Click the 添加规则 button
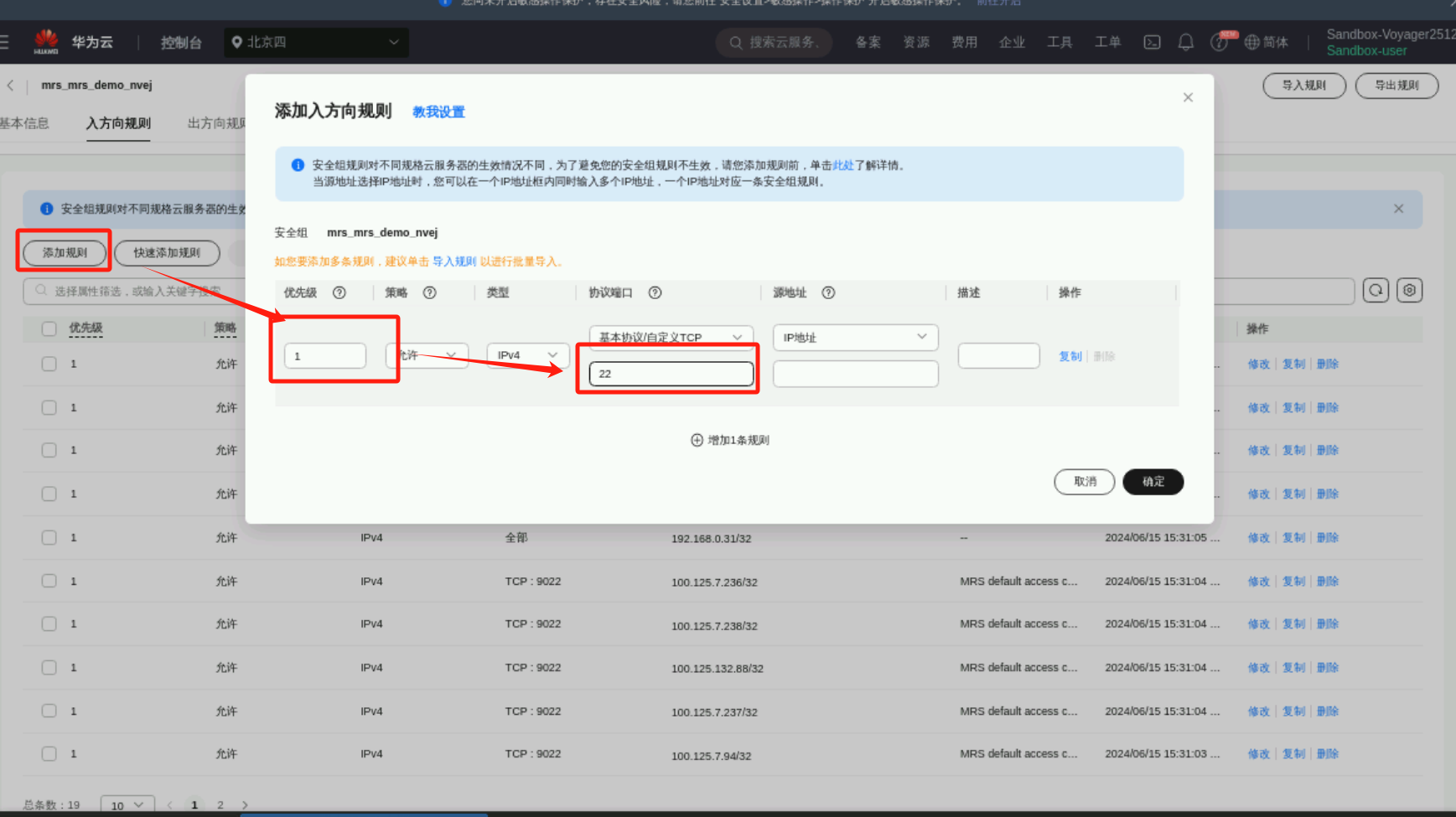The width and height of the screenshot is (1456, 817). pos(65,252)
